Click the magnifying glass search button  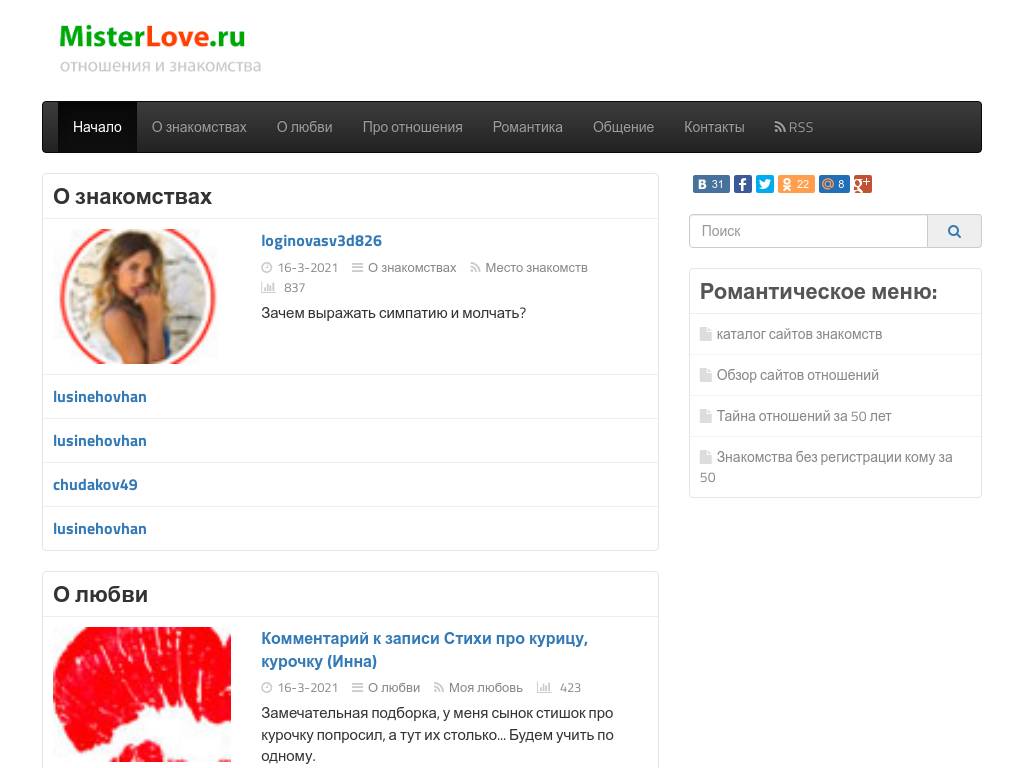point(954,231)
